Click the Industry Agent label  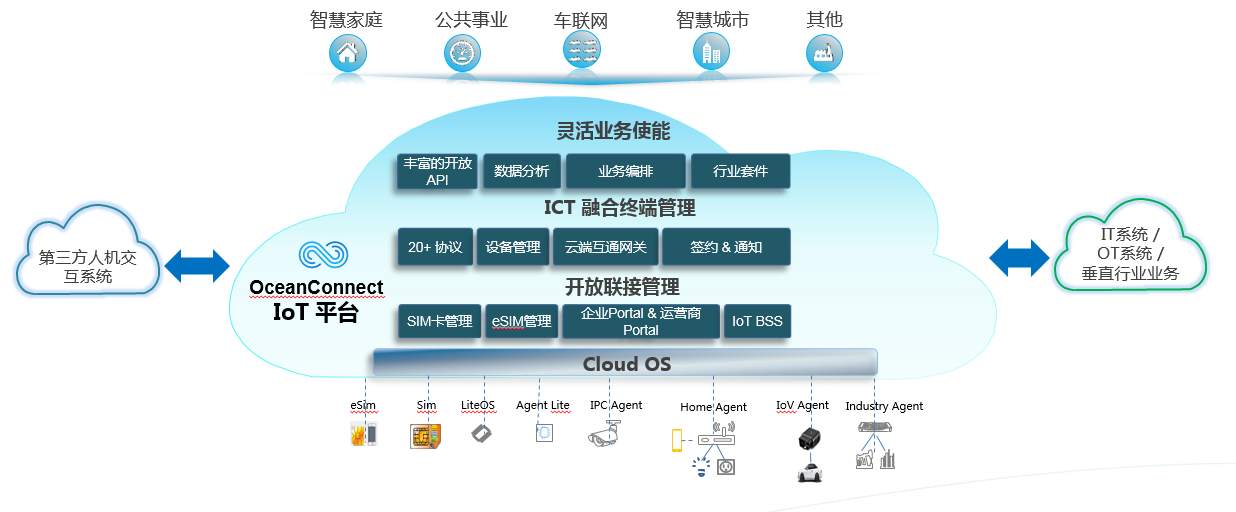point(884,407)
